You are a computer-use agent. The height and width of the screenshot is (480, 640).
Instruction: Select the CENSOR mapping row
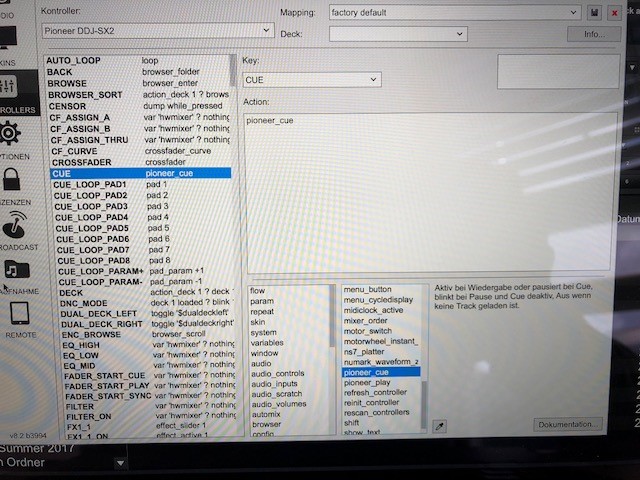point(140,106)
